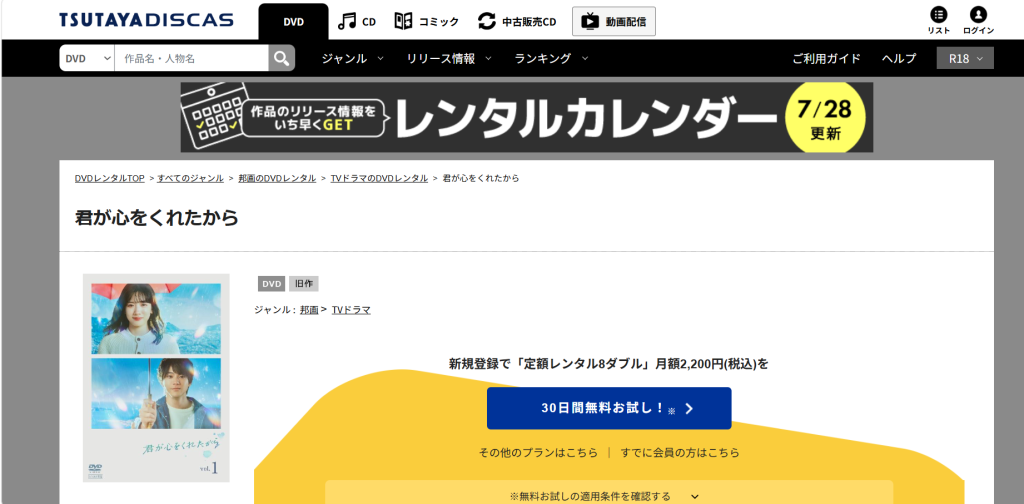
Task: Open the 中古販売CD tab label
Action: (x=529, y=22)
